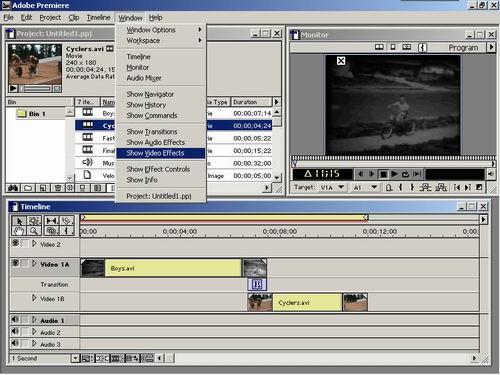Select the Selection arrow tool in Timeline
The height and width of the screenshot is (375, 500).
click(19, 221)
